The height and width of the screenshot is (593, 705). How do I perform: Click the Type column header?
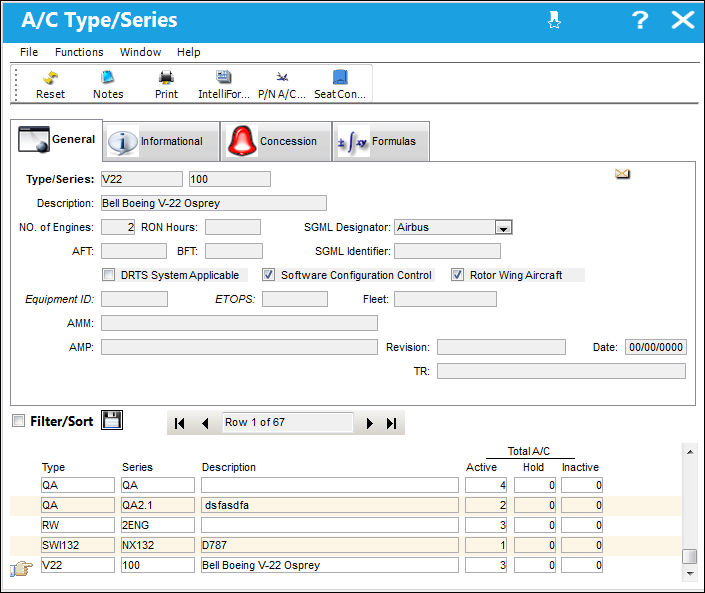[54, 467]
